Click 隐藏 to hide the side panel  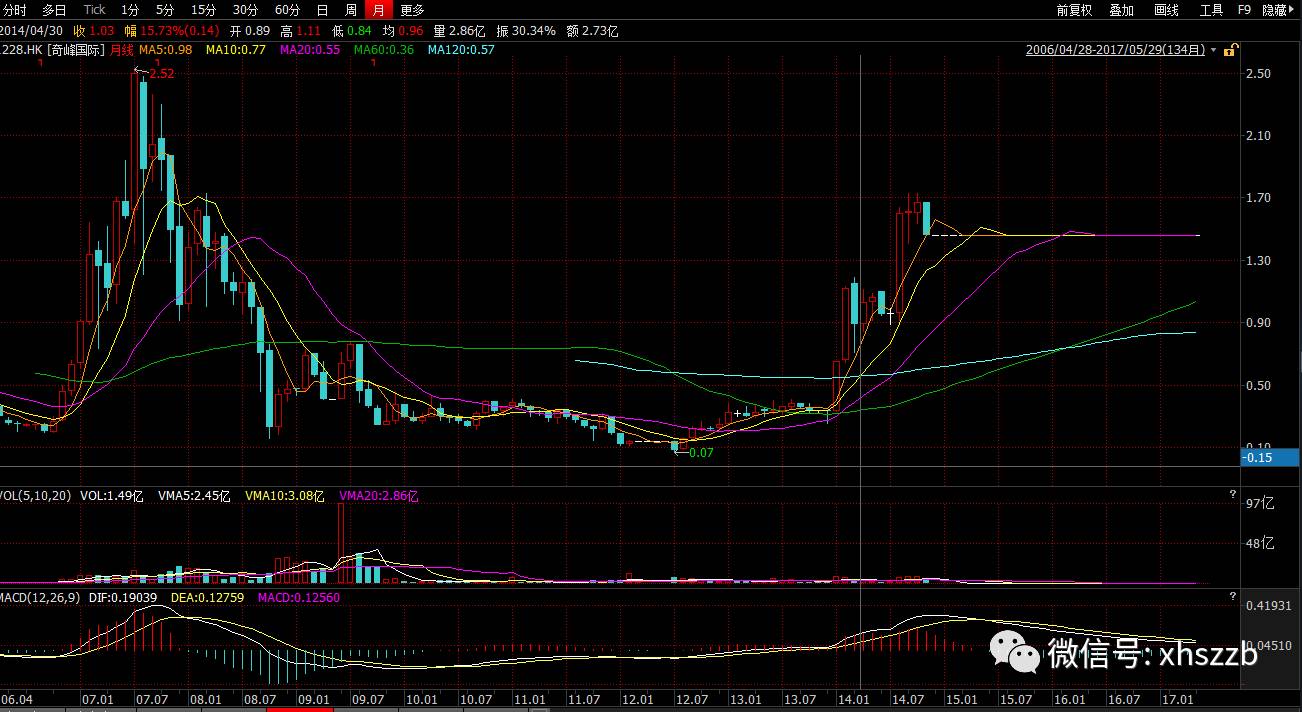click(1275, 10)
